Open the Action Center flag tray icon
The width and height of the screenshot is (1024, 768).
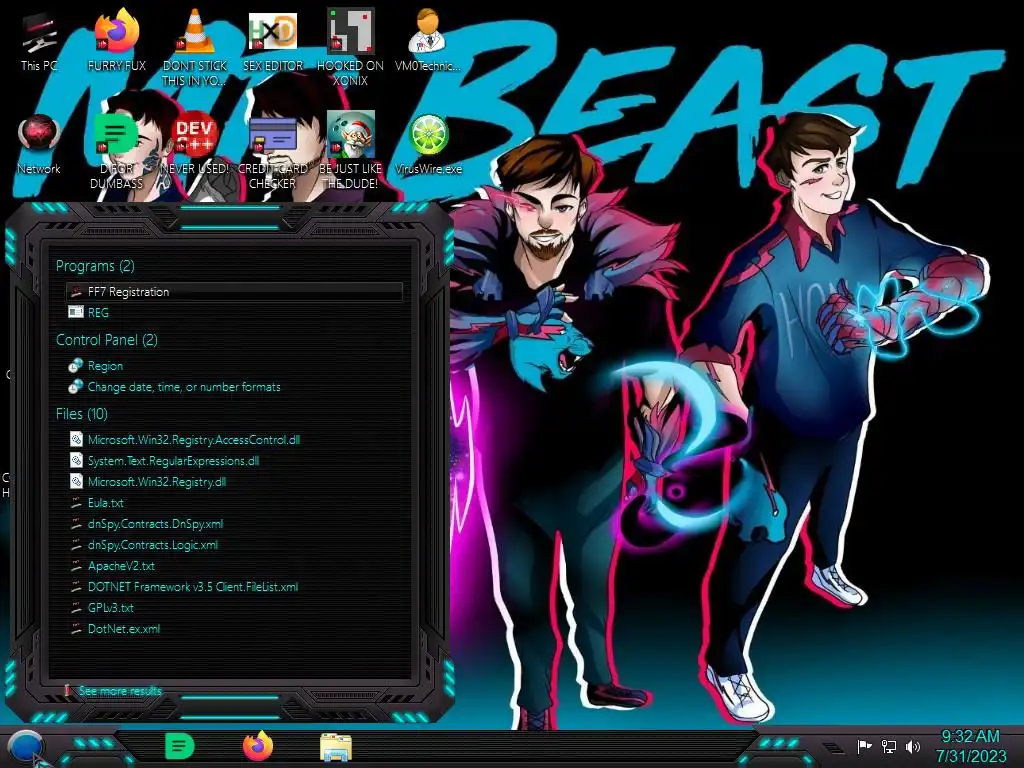[864, 746]
